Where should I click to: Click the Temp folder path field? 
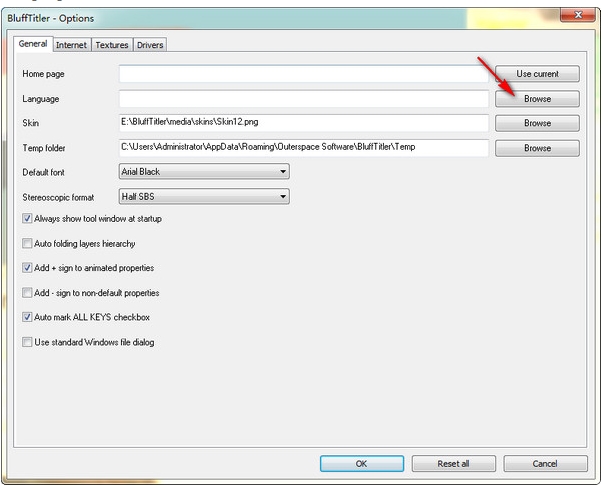(304, 148)
